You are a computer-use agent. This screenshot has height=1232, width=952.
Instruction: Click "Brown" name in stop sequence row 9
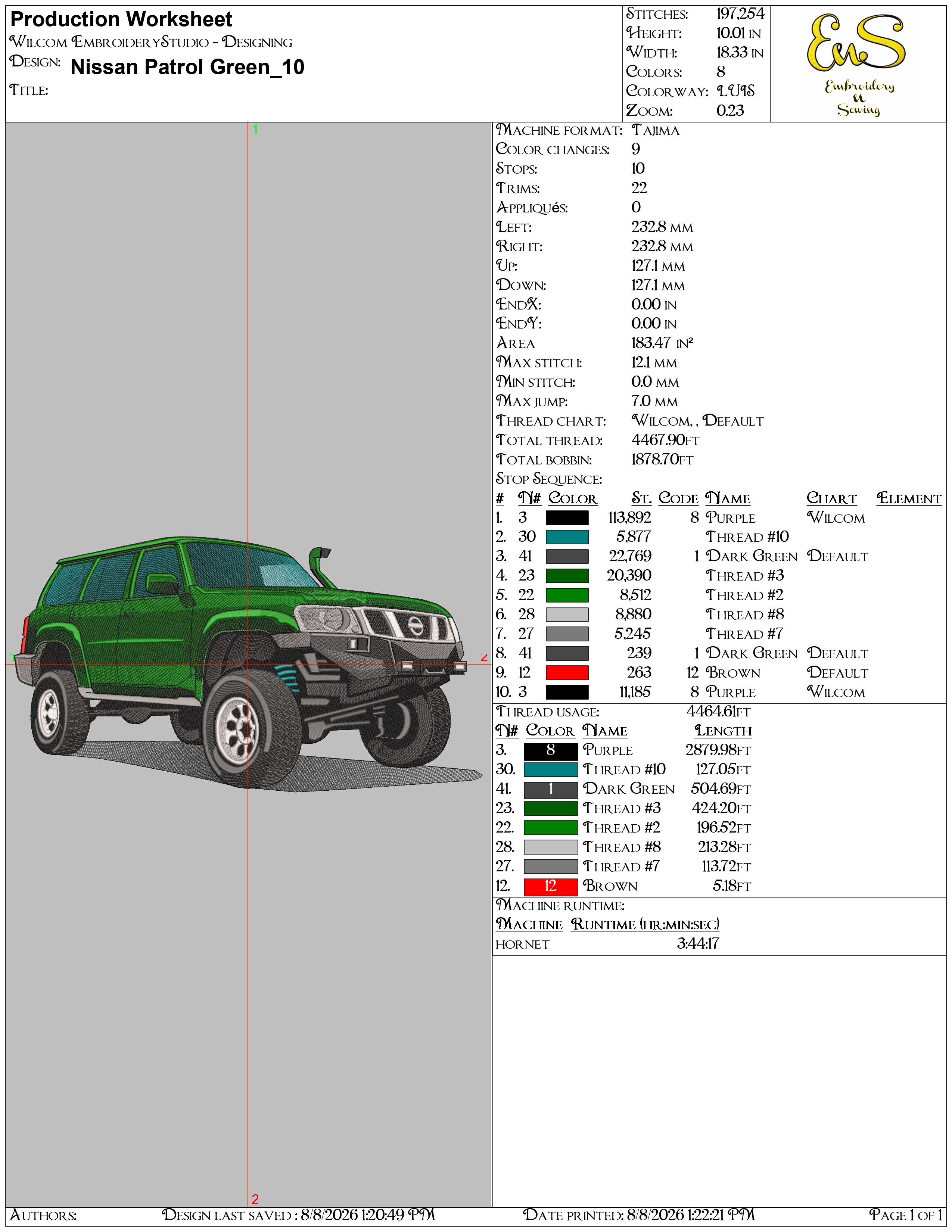click(733, 672)
